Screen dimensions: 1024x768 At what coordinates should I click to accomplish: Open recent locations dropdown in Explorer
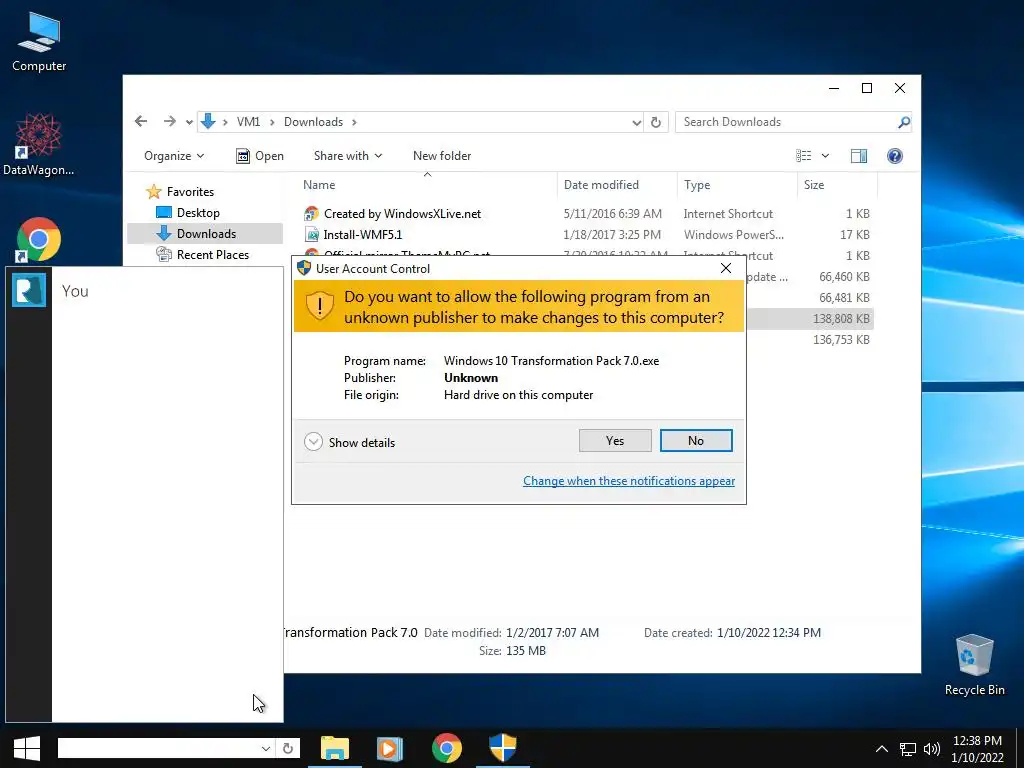pyautogui.click(x=189, y=122)
